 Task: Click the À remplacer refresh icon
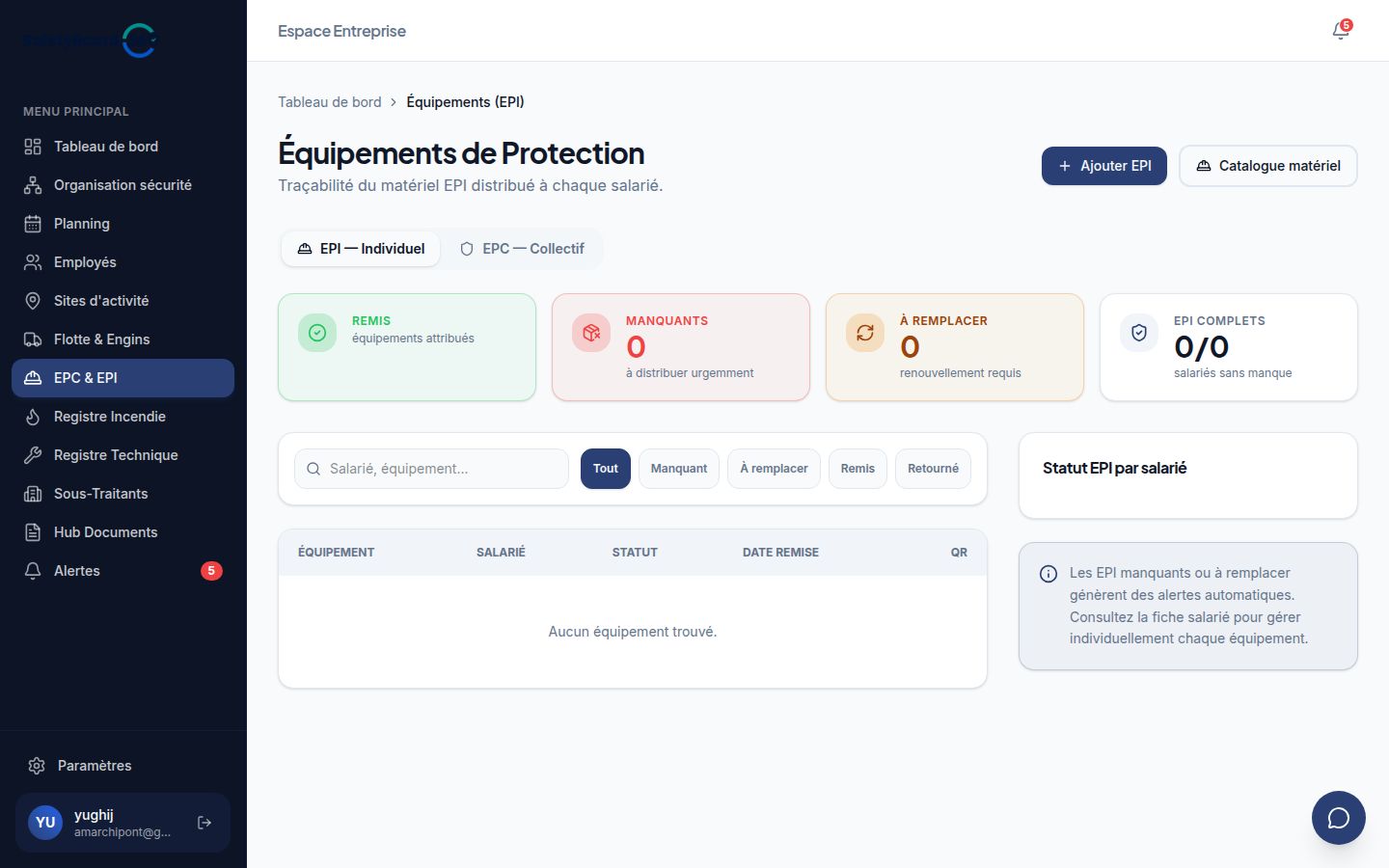click(x=865, y=333)
